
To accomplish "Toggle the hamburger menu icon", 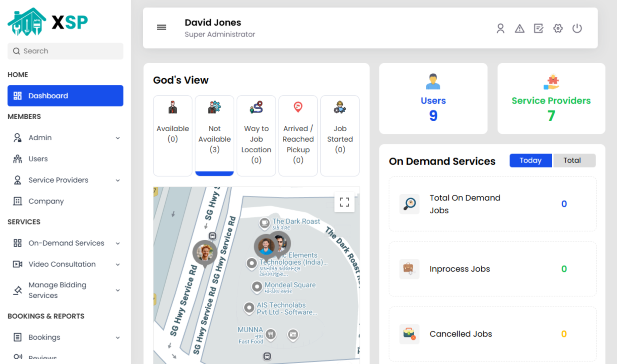I will pyautogui.click(x=161, y=28).
